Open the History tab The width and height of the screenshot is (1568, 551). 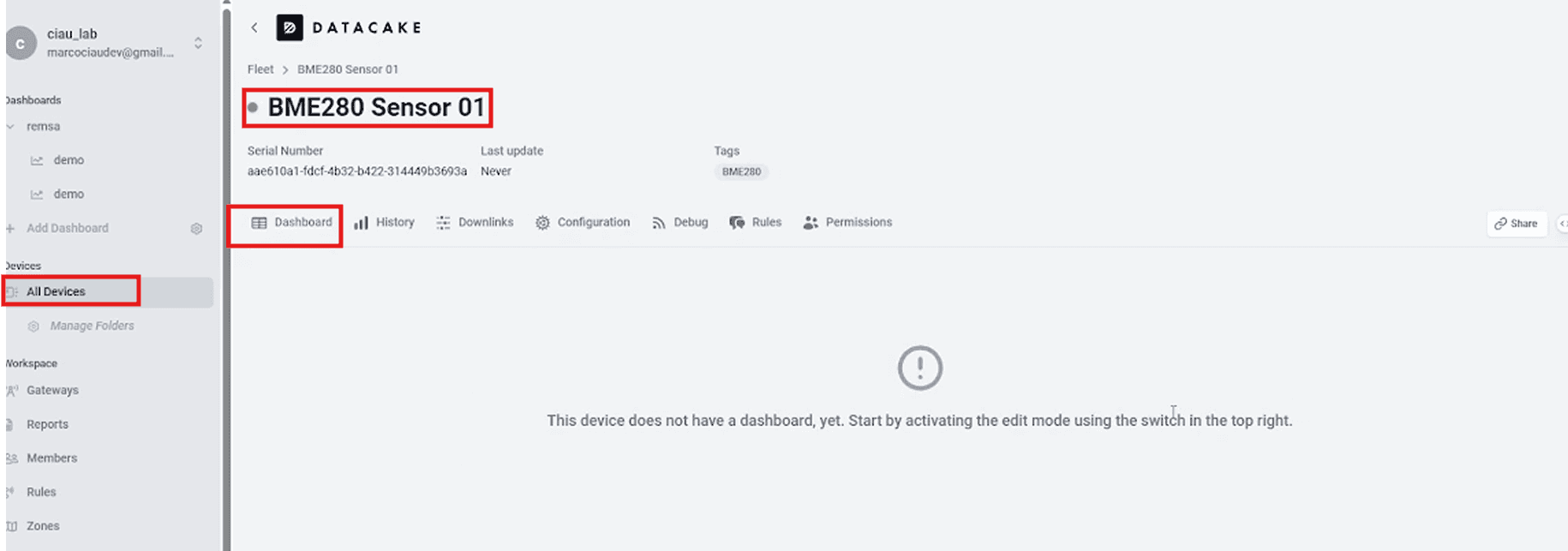tap(385, 223)
